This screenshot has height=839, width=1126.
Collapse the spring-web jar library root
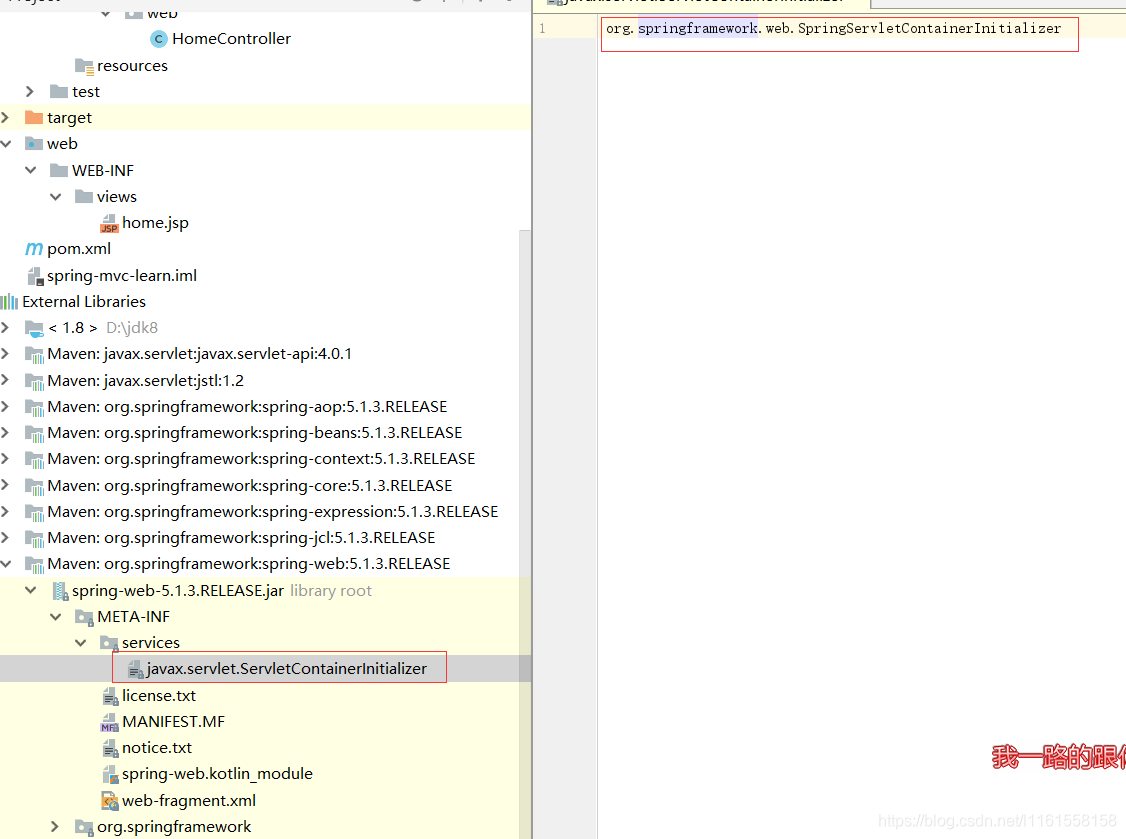click(x=30, y=590)
